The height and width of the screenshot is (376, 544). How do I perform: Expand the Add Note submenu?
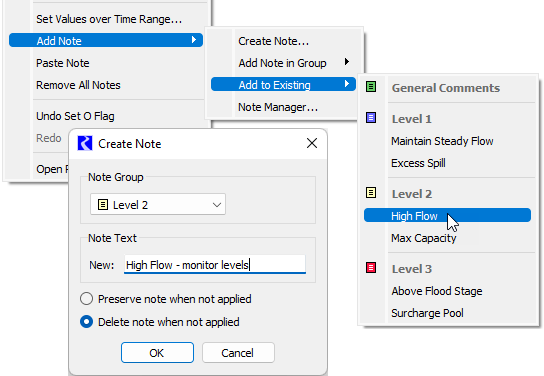(x=106, y=41)
